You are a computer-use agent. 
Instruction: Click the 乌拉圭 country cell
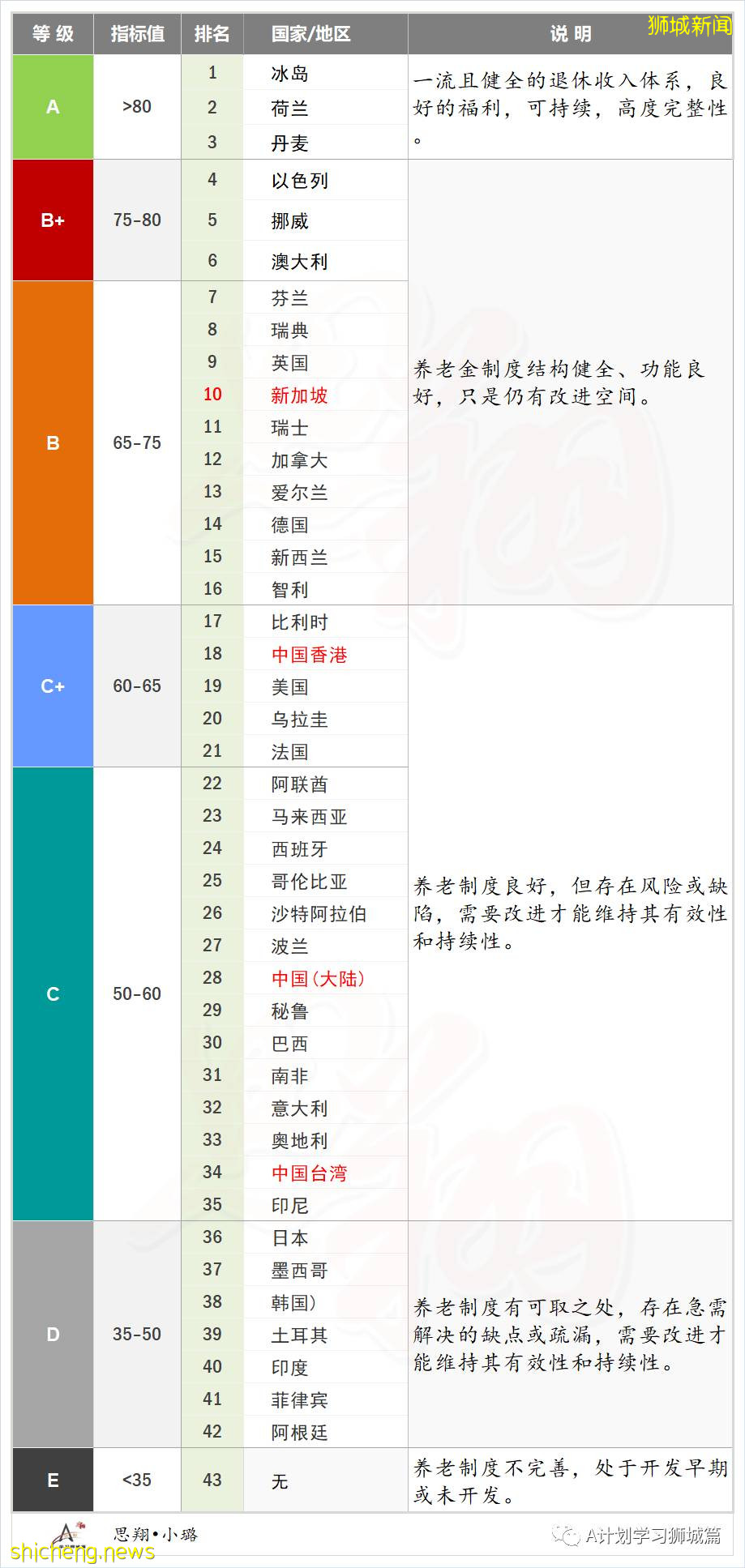pyautogui.click(x=325, y=719)
